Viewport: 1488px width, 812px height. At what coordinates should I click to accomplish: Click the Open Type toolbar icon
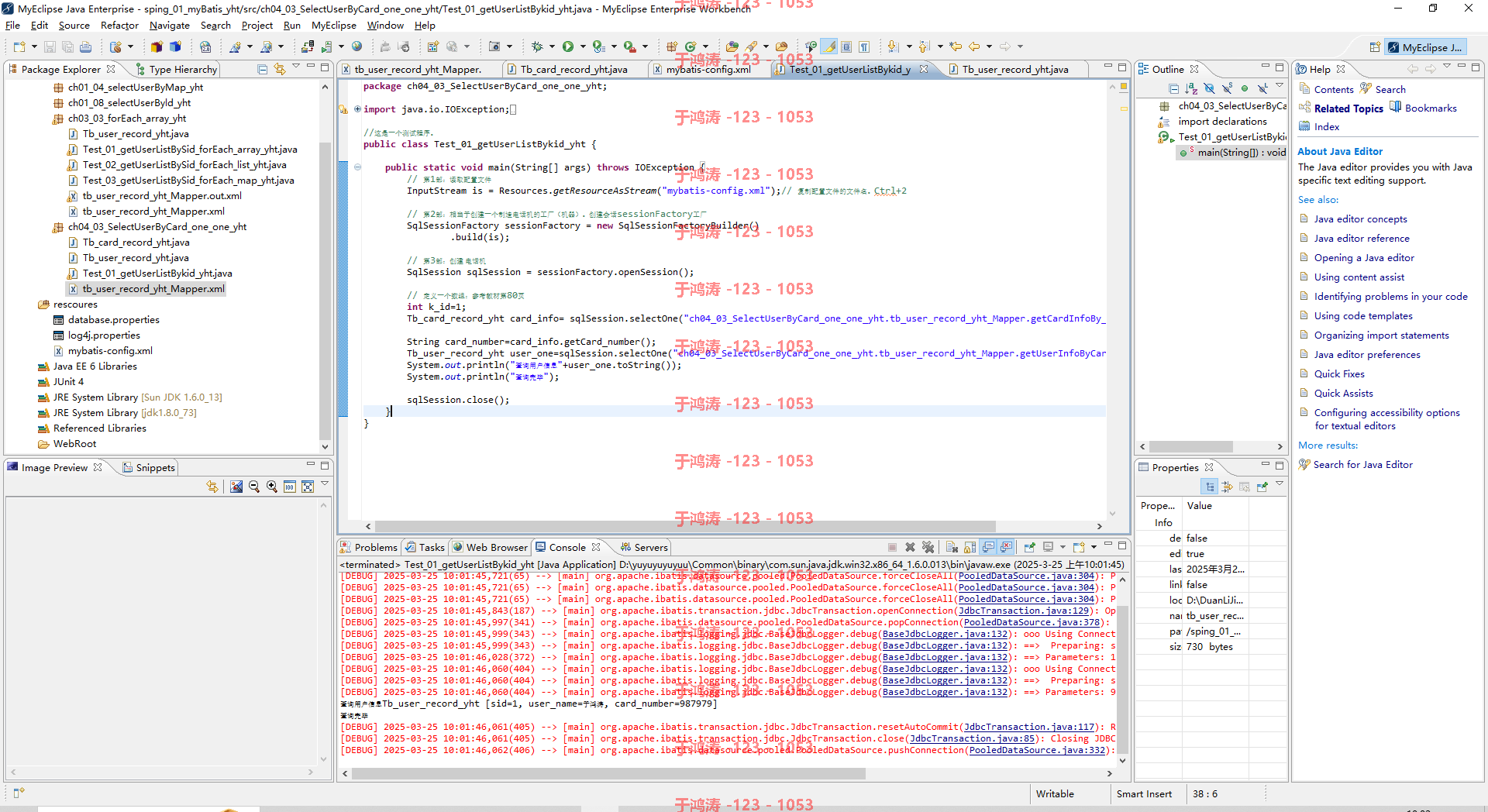click(x=732, y=46)
